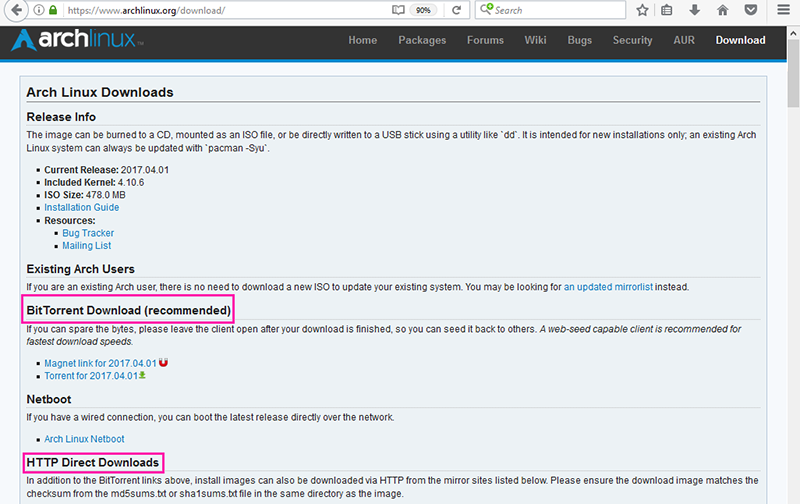800x504 pixels.
Task: Open the Installation Guide link
Action: (x=82, y=208)
